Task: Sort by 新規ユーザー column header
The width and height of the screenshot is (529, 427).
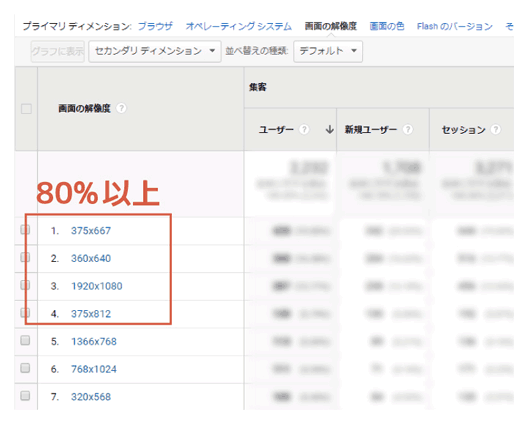Action: point(371,130)
